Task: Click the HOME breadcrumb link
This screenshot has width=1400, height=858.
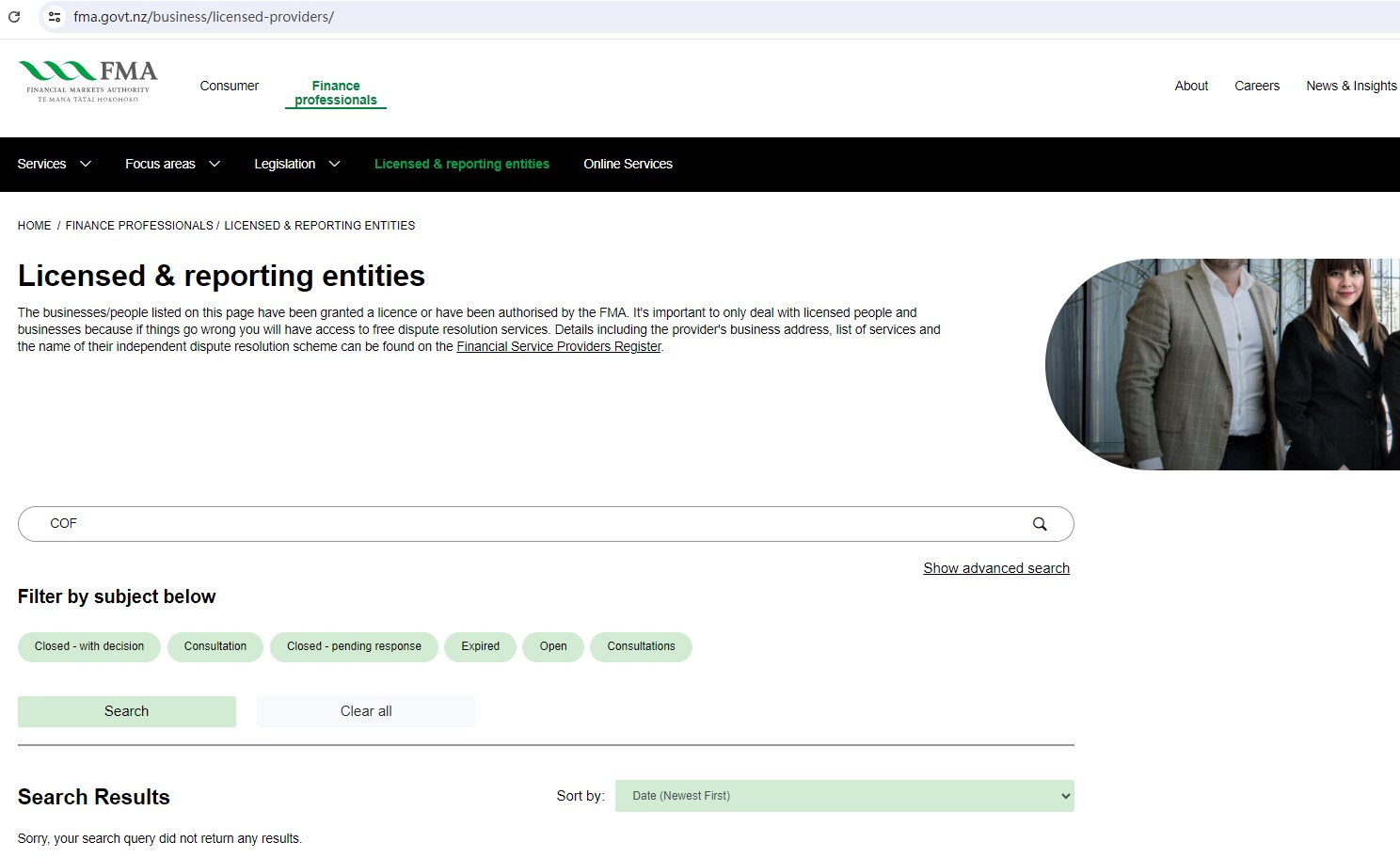Action: (35, 226)
